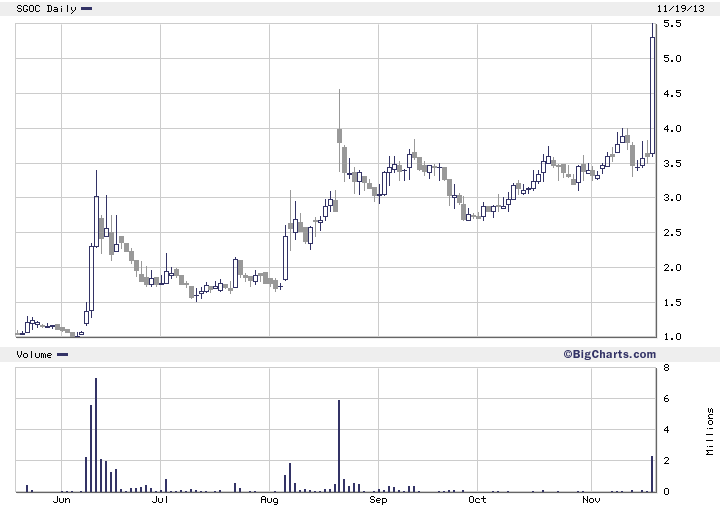Click the SGOC Daily chart title
720x510 pixels.
46,9
